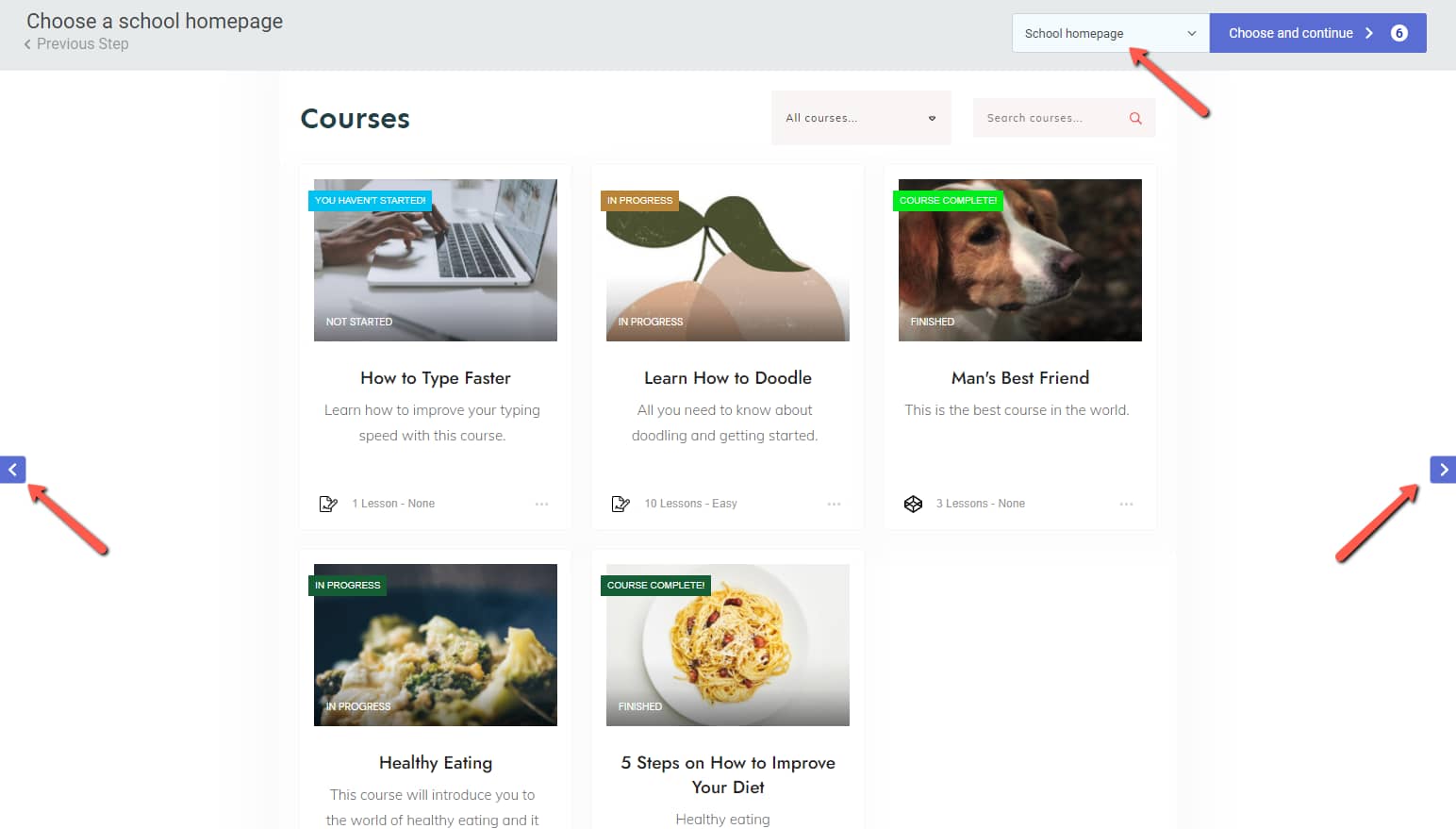Open three-dot menu on Learn How to Doodle

pyautogui.click(x=834, y=504)
